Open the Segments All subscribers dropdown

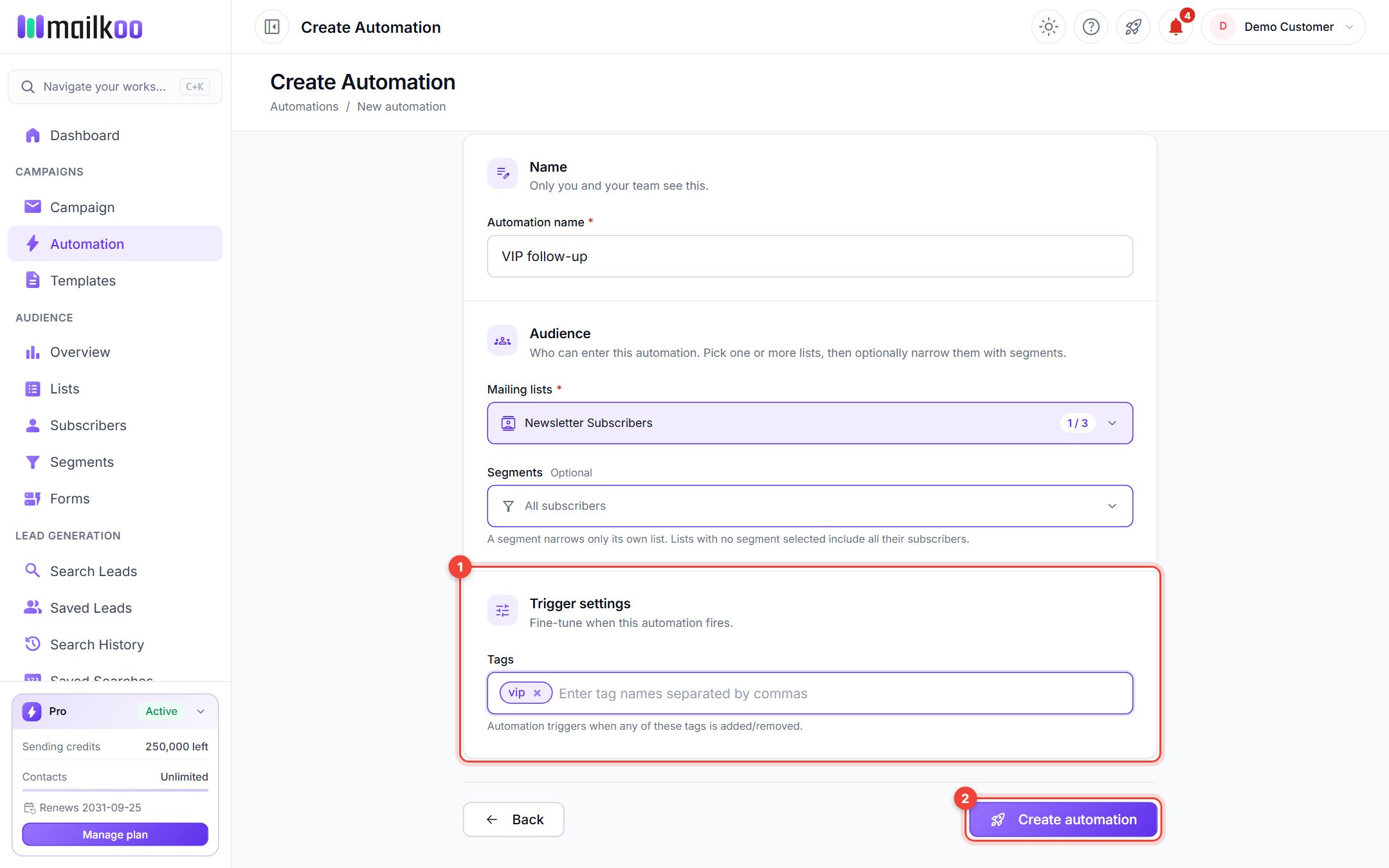tap(810, 506)
